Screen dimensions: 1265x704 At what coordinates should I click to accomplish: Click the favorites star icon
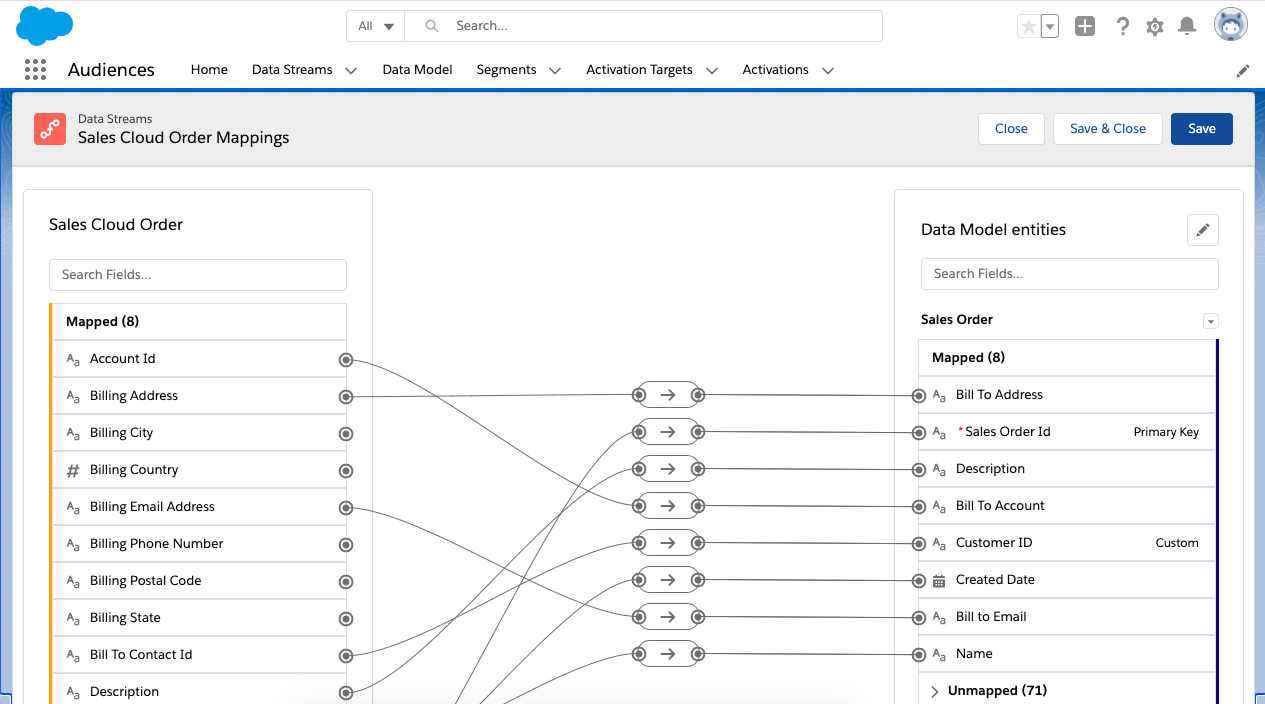tap(1028, 27)
